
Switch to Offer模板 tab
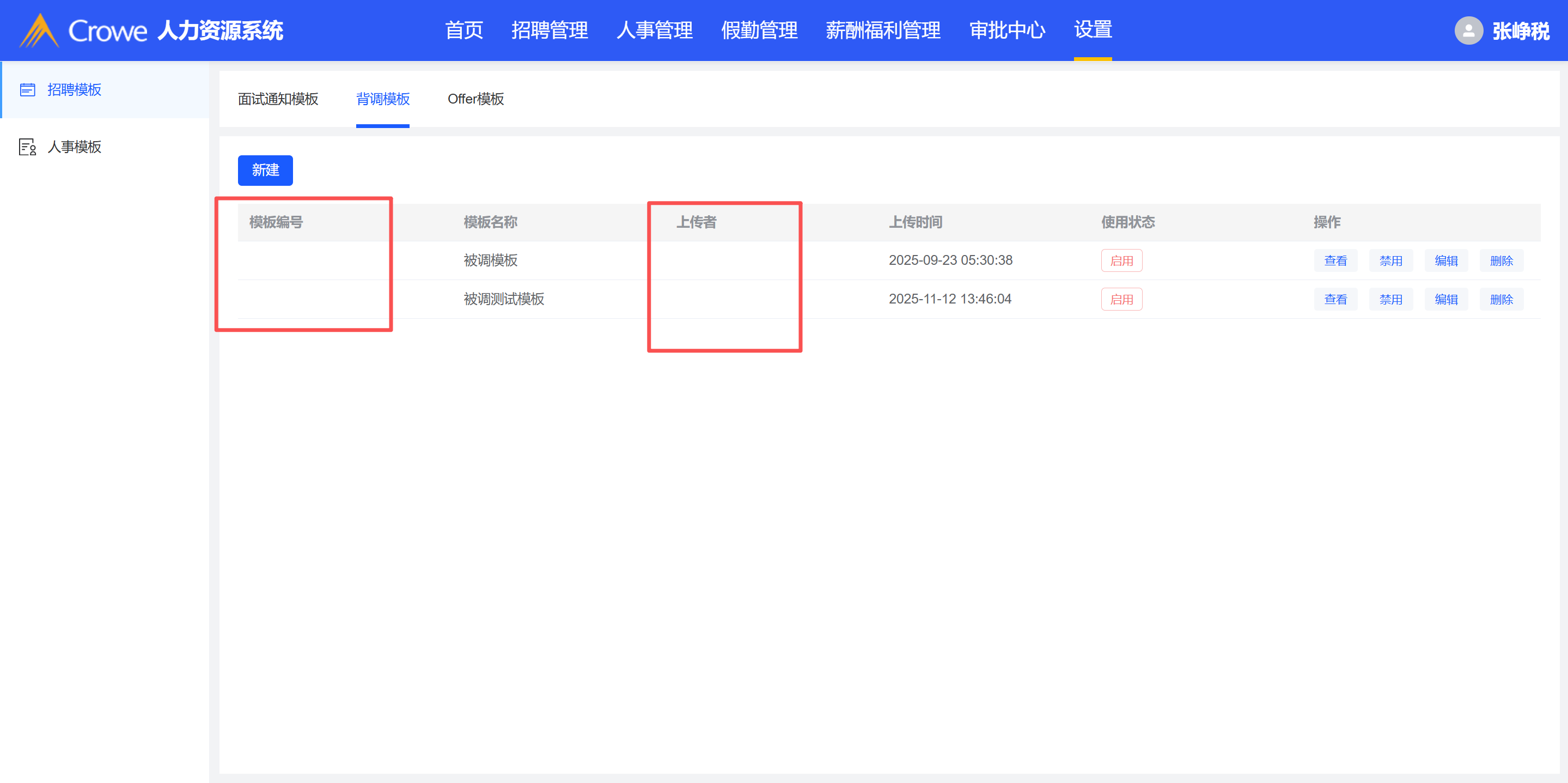click(475, 99)
